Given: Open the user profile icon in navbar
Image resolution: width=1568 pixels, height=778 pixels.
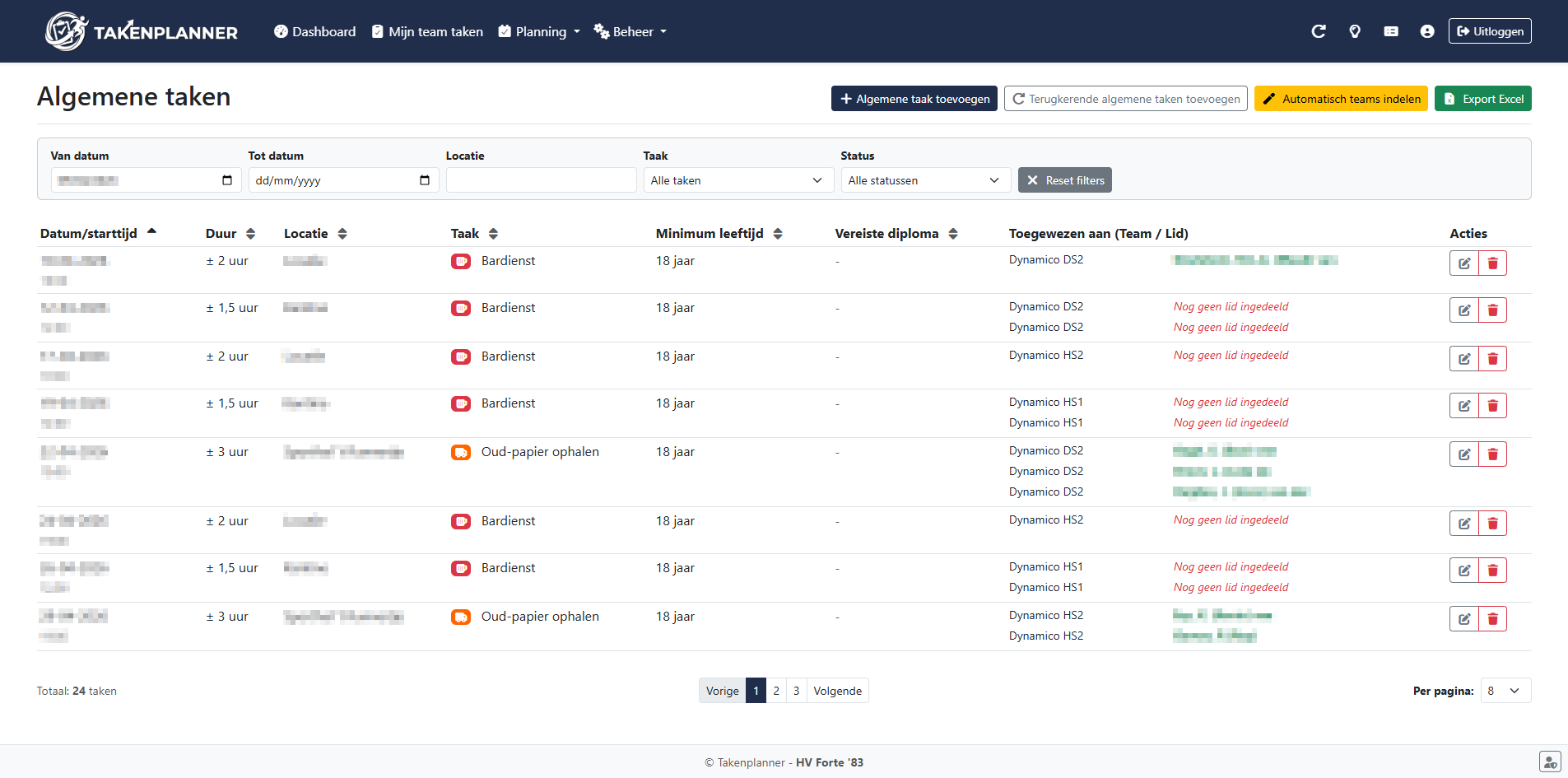Looking at the screenshot, I should (x=1426, y=31).
